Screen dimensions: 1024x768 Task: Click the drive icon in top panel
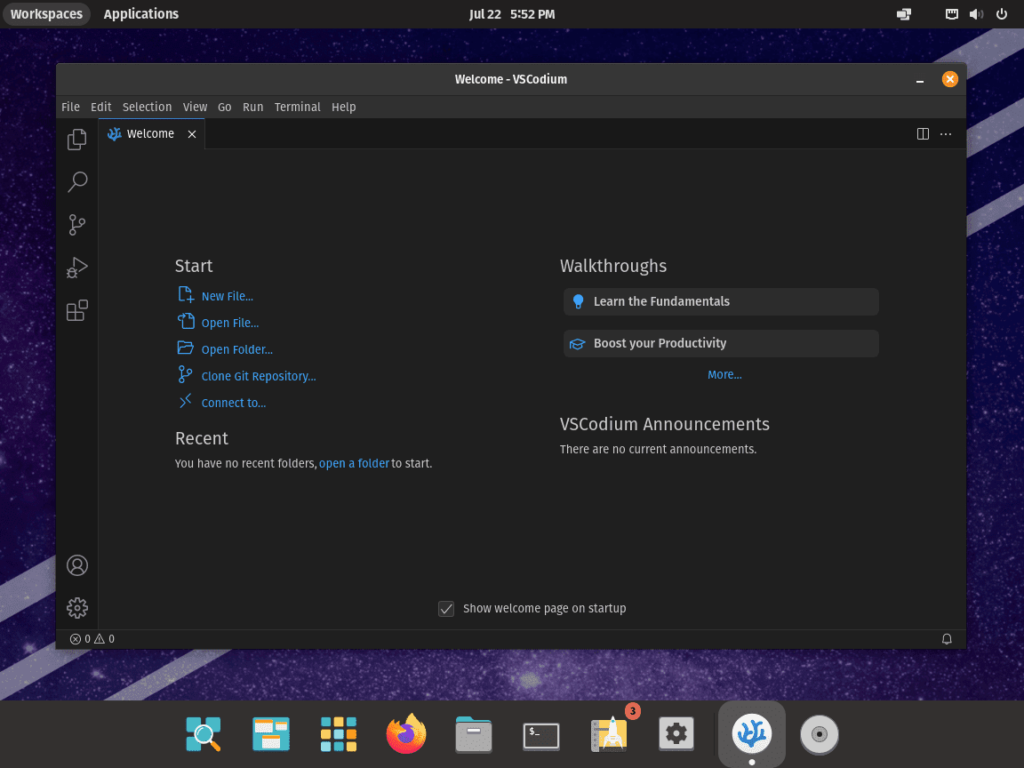click(952, 14)
